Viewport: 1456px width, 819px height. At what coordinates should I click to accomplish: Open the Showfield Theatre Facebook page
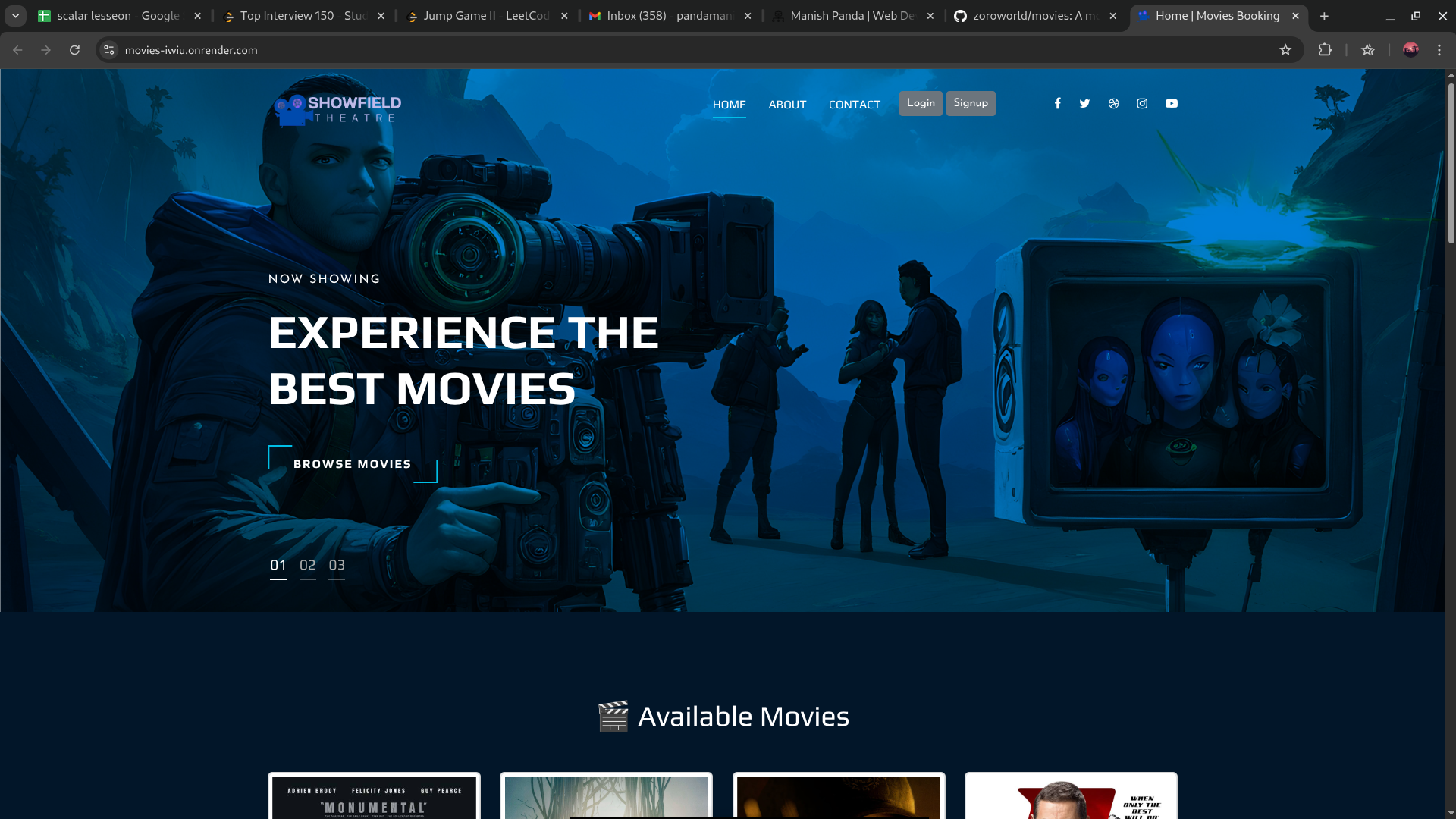(x=1057, y=103)
